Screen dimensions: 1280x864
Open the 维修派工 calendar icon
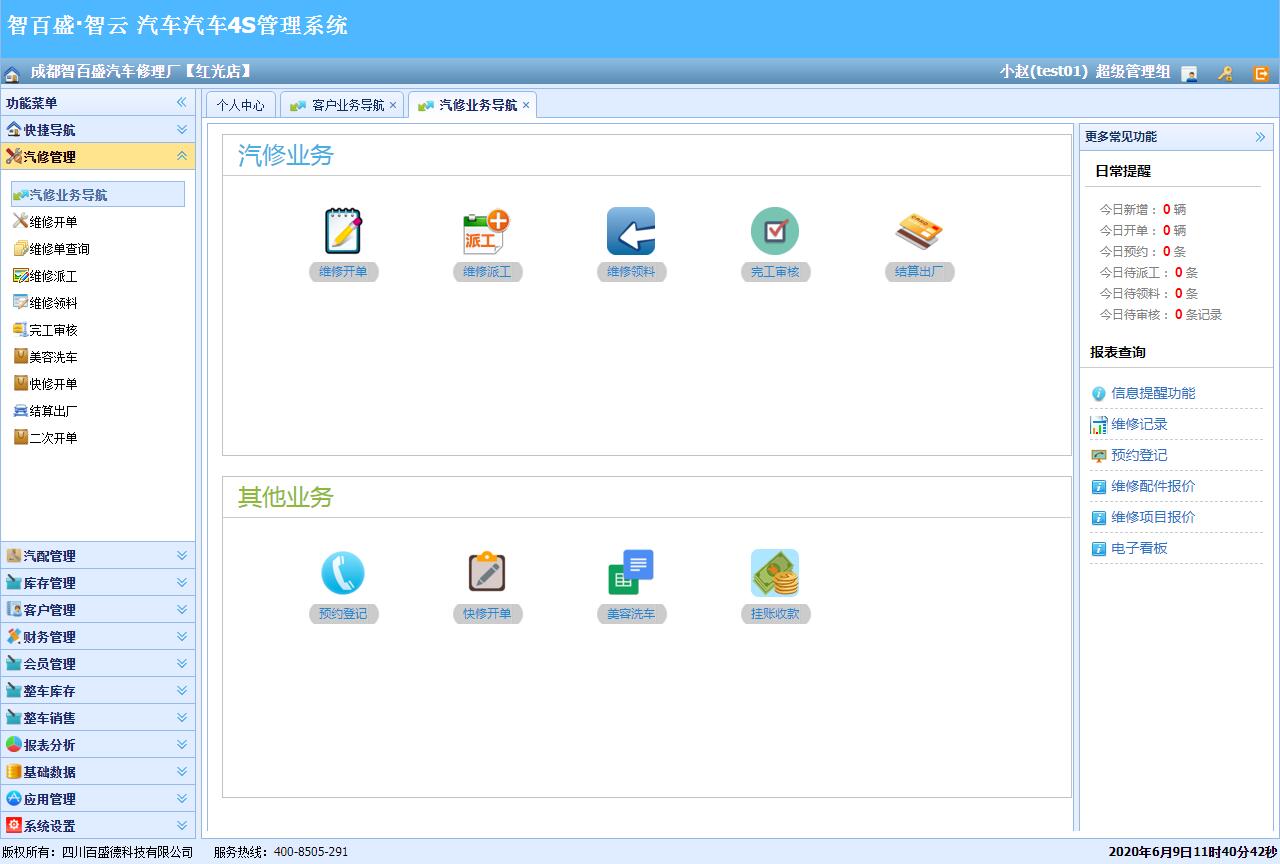pos(487,231)
